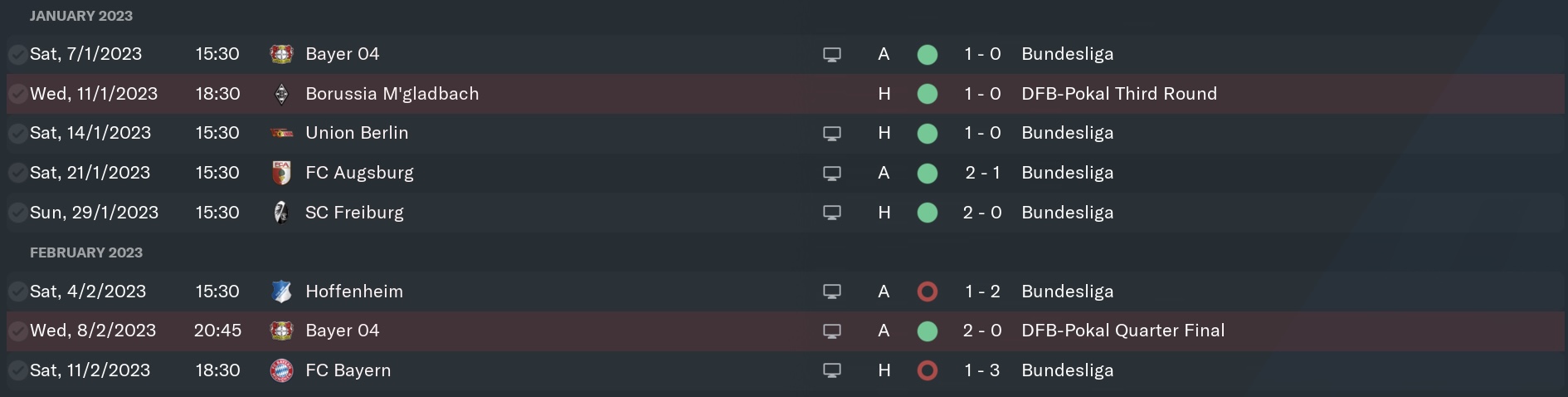This screenshot has width=1568, height=397.
Task: Open the 1 - 2 Hoffenheim result
Action: pyautogui.click(x=982, y=292)
